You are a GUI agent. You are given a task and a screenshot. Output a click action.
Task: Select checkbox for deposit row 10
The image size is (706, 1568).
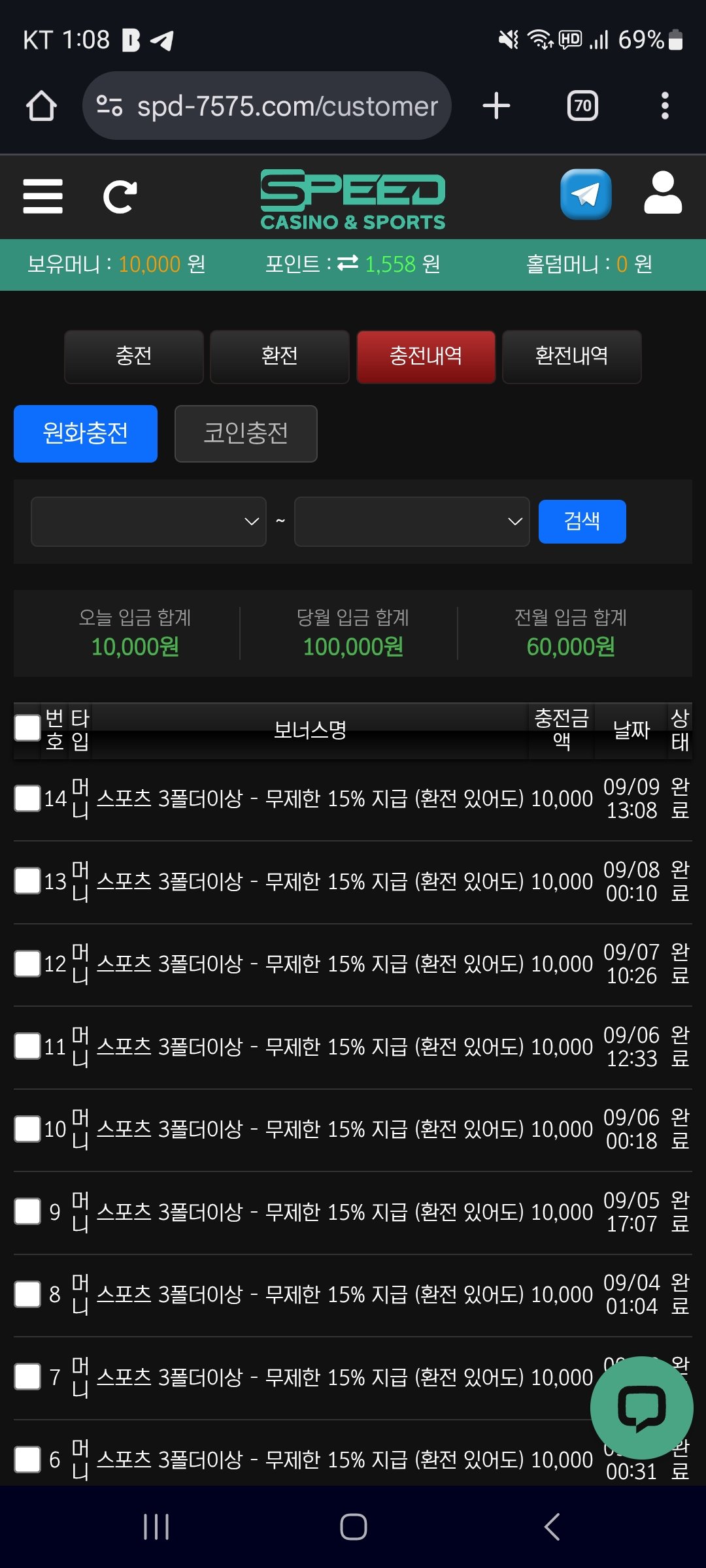(27, 1128)
